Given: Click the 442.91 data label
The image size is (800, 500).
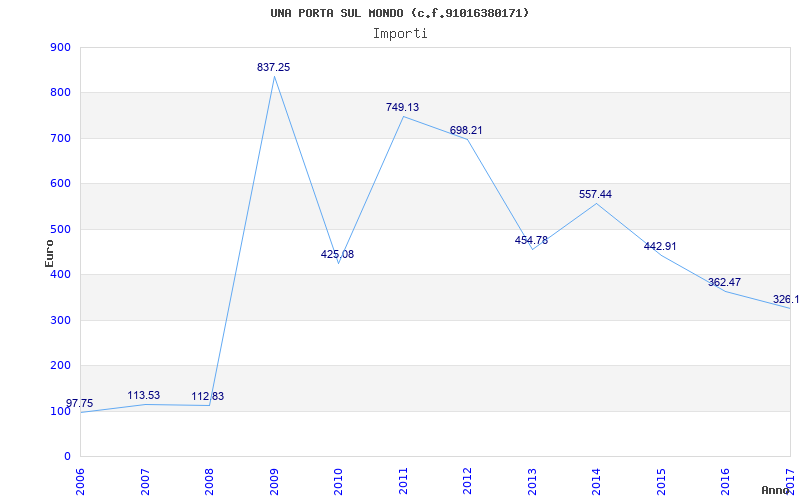Looking at the screenshot, I should (660, 246).
